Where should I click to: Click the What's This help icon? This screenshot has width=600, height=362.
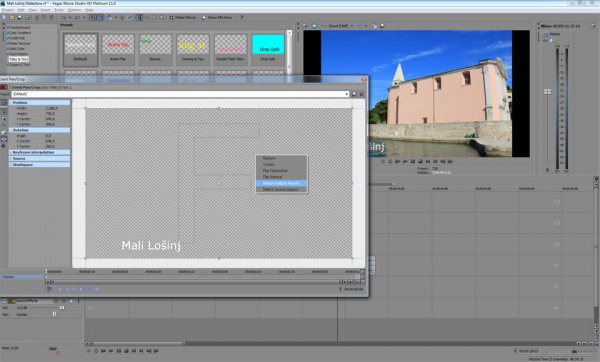pos(240,18)
